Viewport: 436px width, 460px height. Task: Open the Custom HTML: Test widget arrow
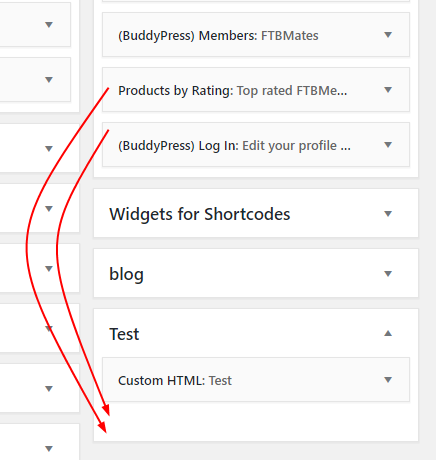tap(388, 380)
